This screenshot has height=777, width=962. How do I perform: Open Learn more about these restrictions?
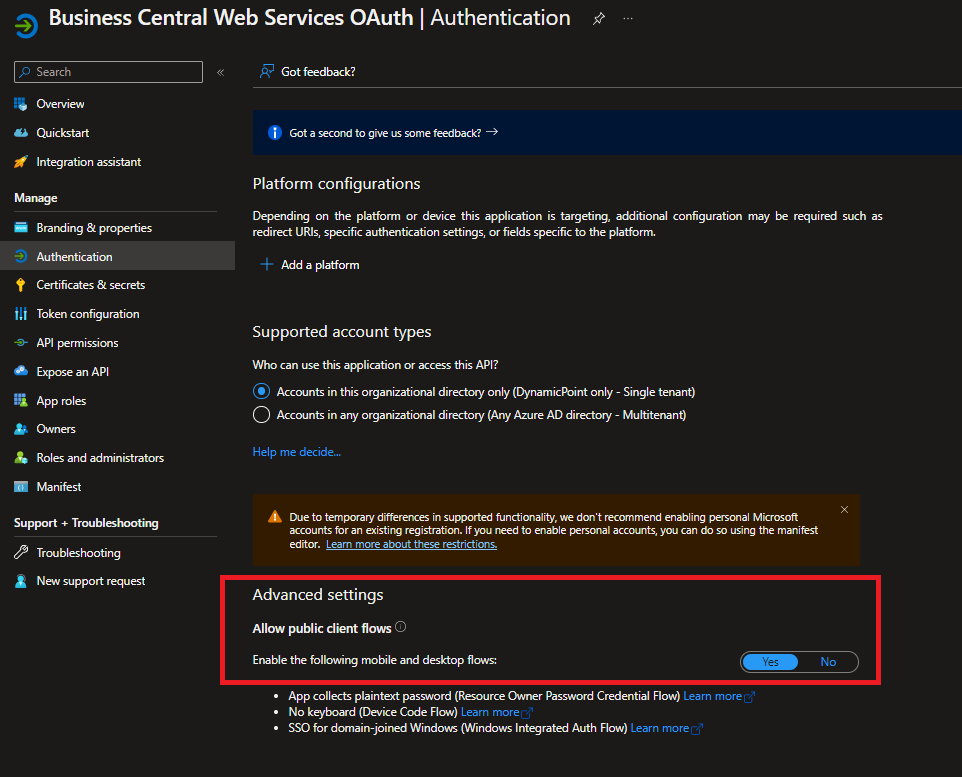412,544
